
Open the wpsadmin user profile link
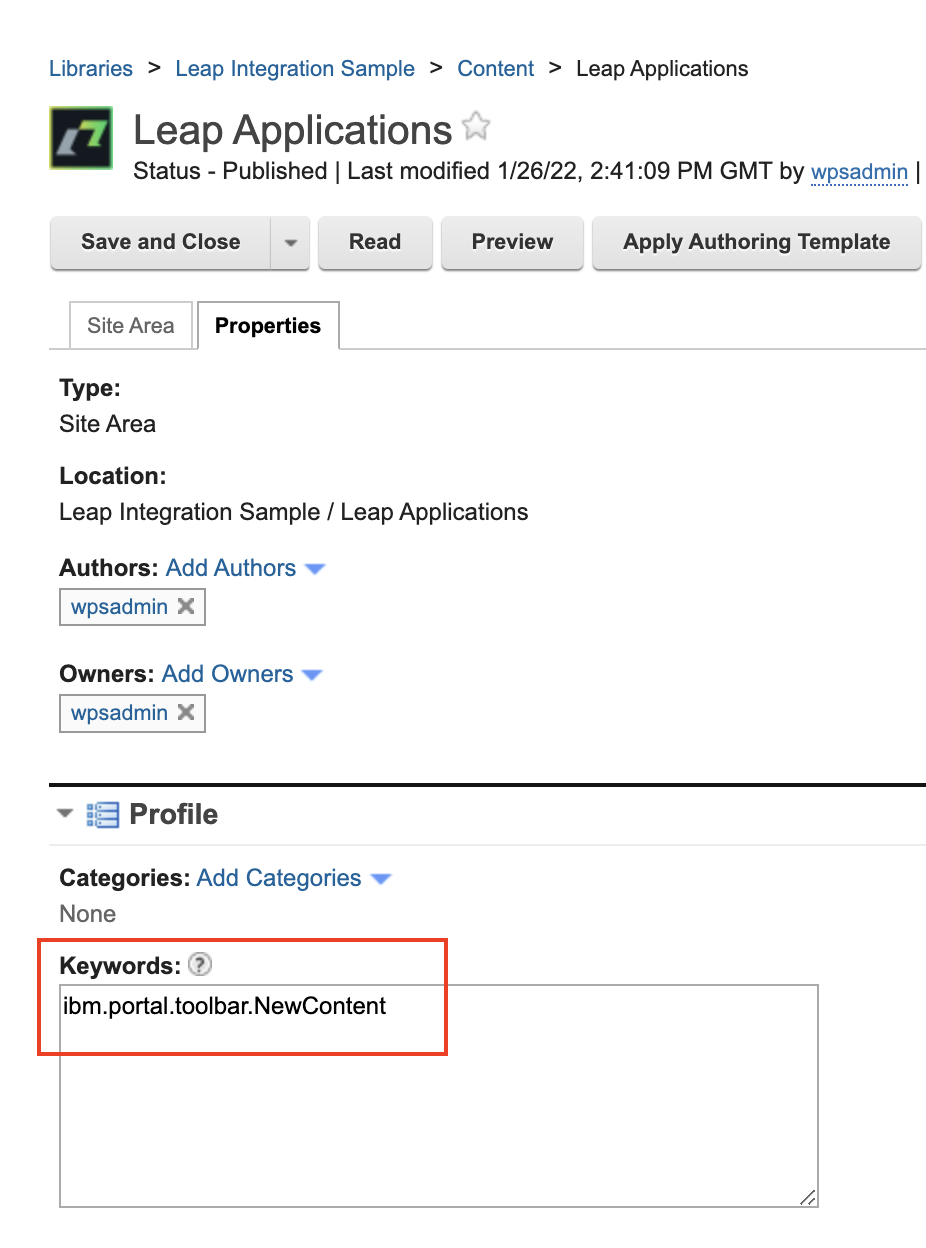[x=859, y=171]
